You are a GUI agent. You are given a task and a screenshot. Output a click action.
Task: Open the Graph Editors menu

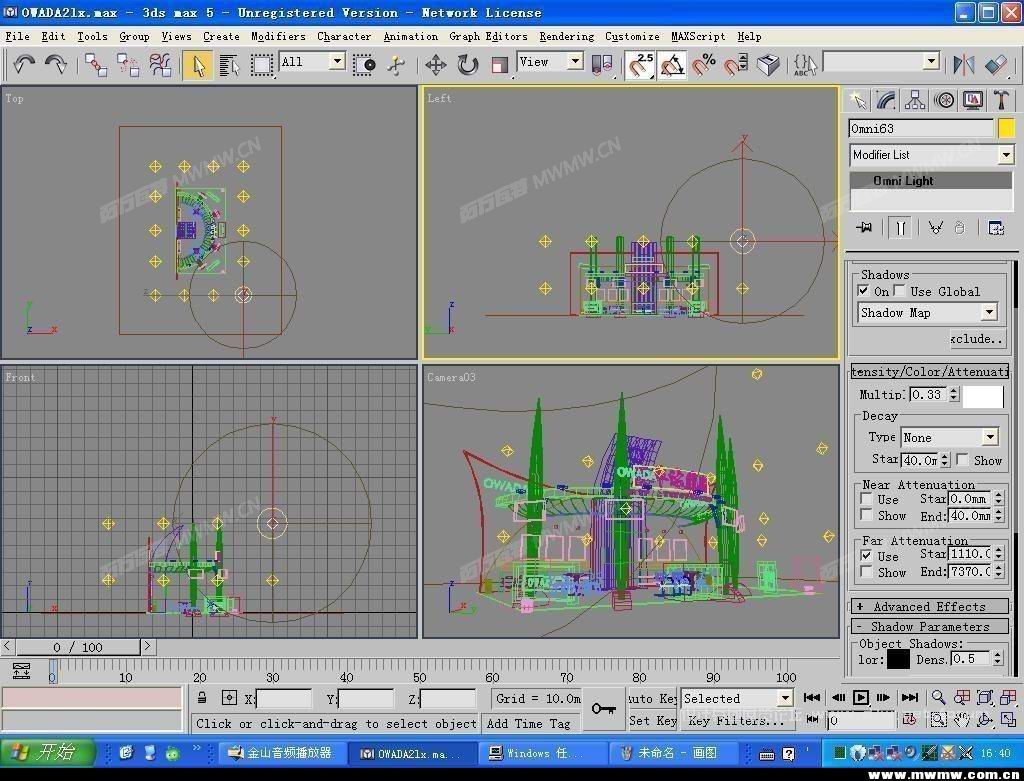(488, 37)
